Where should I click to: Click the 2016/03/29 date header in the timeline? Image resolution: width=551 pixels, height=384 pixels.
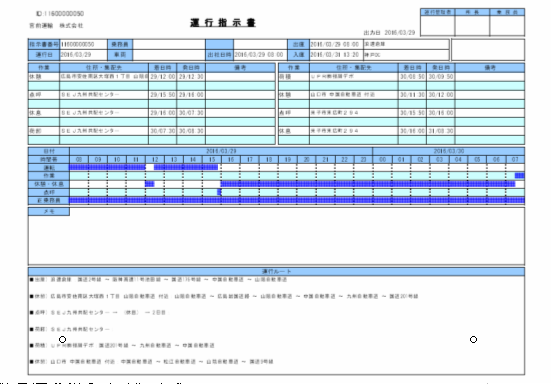[x=221, y=151]
